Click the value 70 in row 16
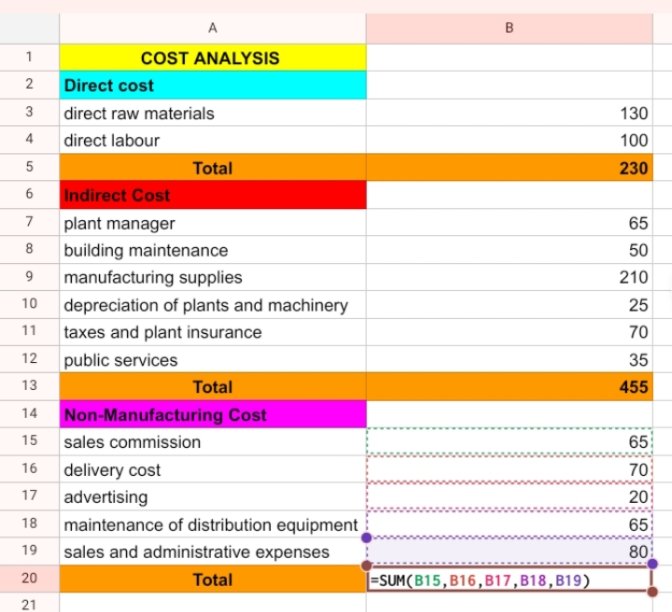The image size is (672, 612). [509, 470]
